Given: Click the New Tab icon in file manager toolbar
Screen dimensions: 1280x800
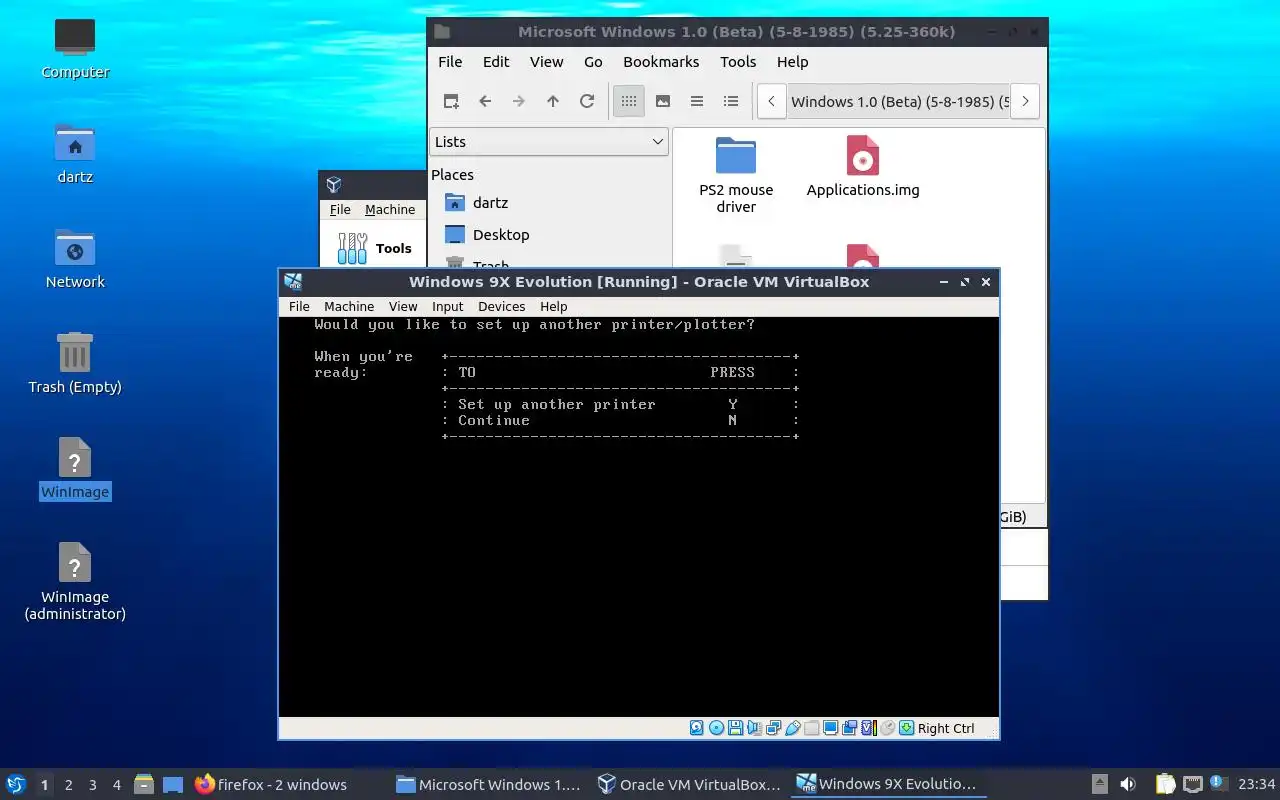Looking at the screenshot, I should (451, 101).
